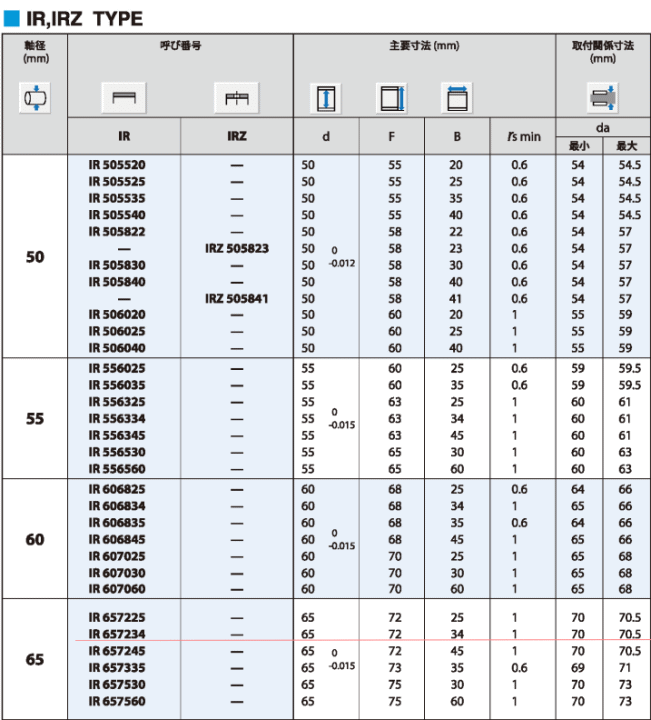
Task: Select part number IR 505540
Action: [117, 215]
